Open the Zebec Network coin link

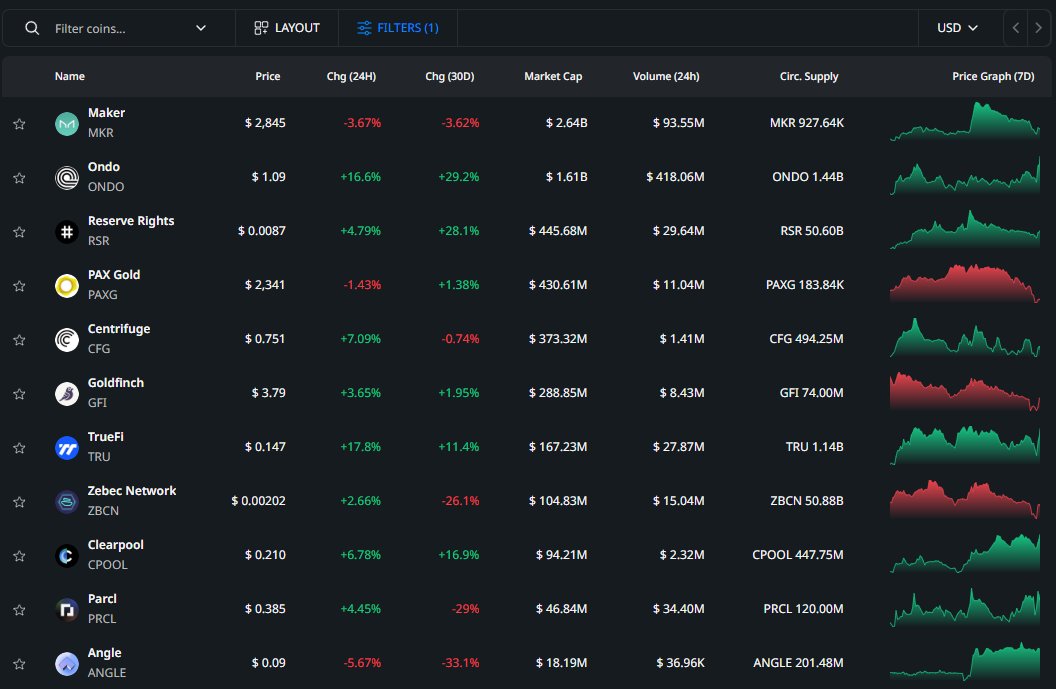click(x=132, y=490)
